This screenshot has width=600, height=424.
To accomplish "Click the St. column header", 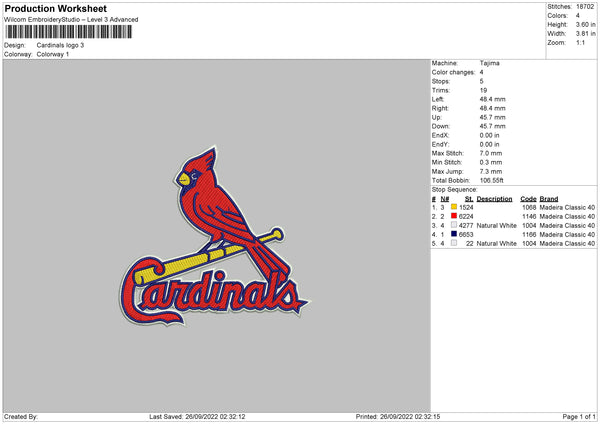I will [x=469, y=199].
